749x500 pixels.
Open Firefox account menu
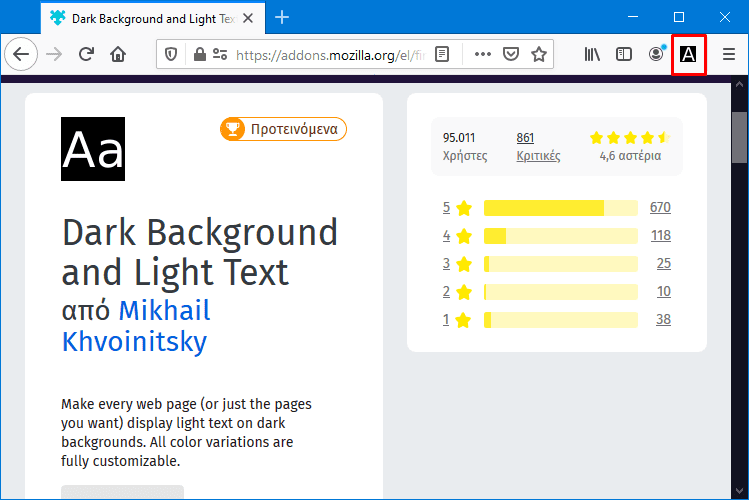coord(656,54)
